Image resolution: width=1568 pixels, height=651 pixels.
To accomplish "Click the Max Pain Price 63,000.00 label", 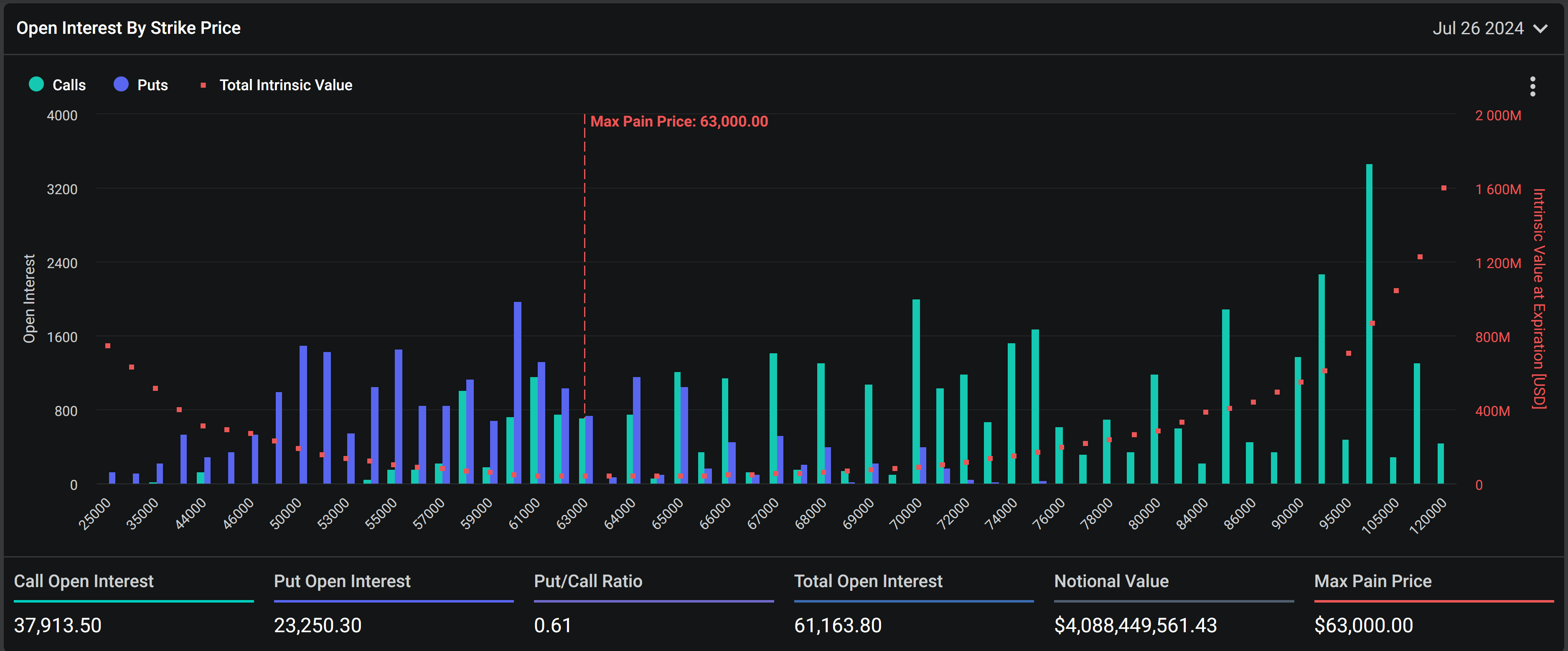I will tap(679, 122).
